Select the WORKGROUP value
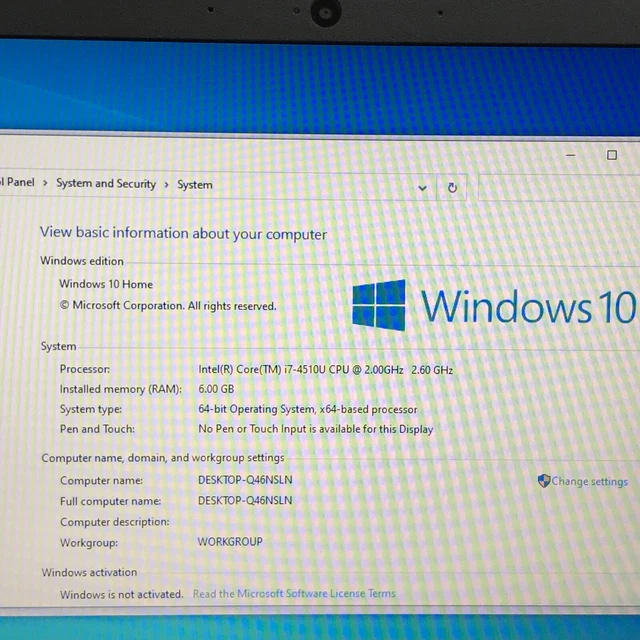 point(230,542)
